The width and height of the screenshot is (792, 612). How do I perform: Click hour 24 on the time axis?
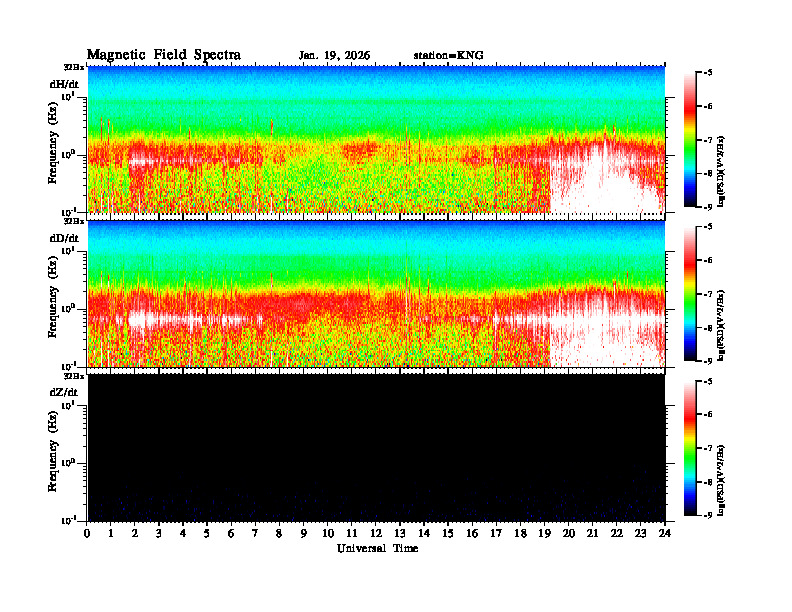665,534
